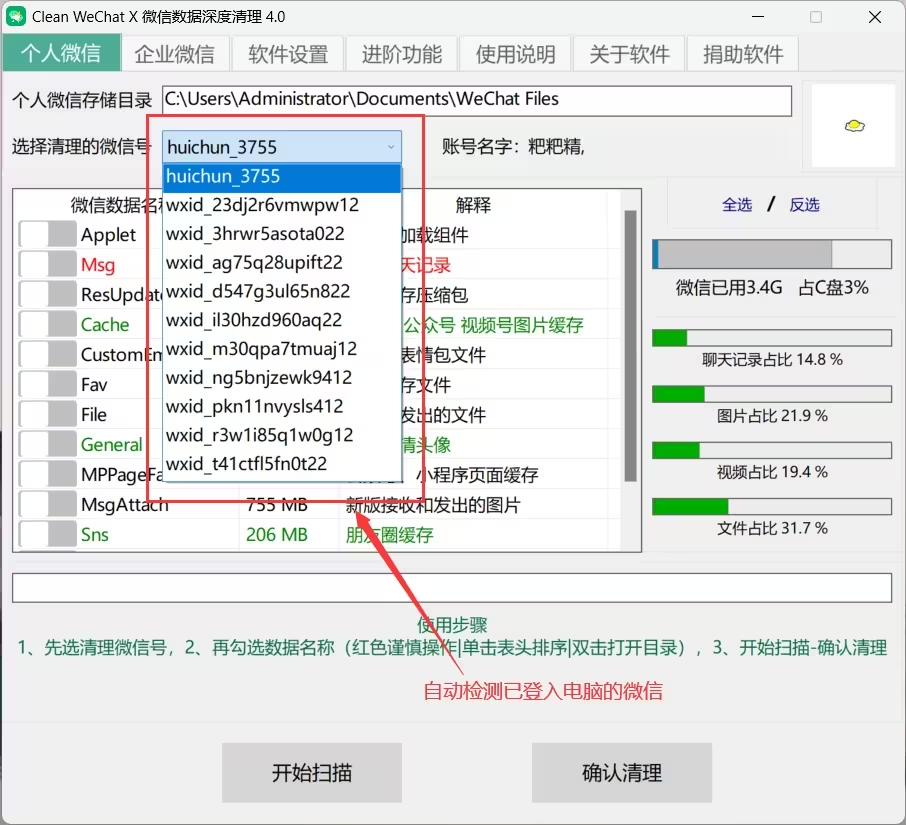This screenshot has width=906, height=825.
Task: Click the 聊天记录占比 progress bar
Action: [x=771, y=338]
